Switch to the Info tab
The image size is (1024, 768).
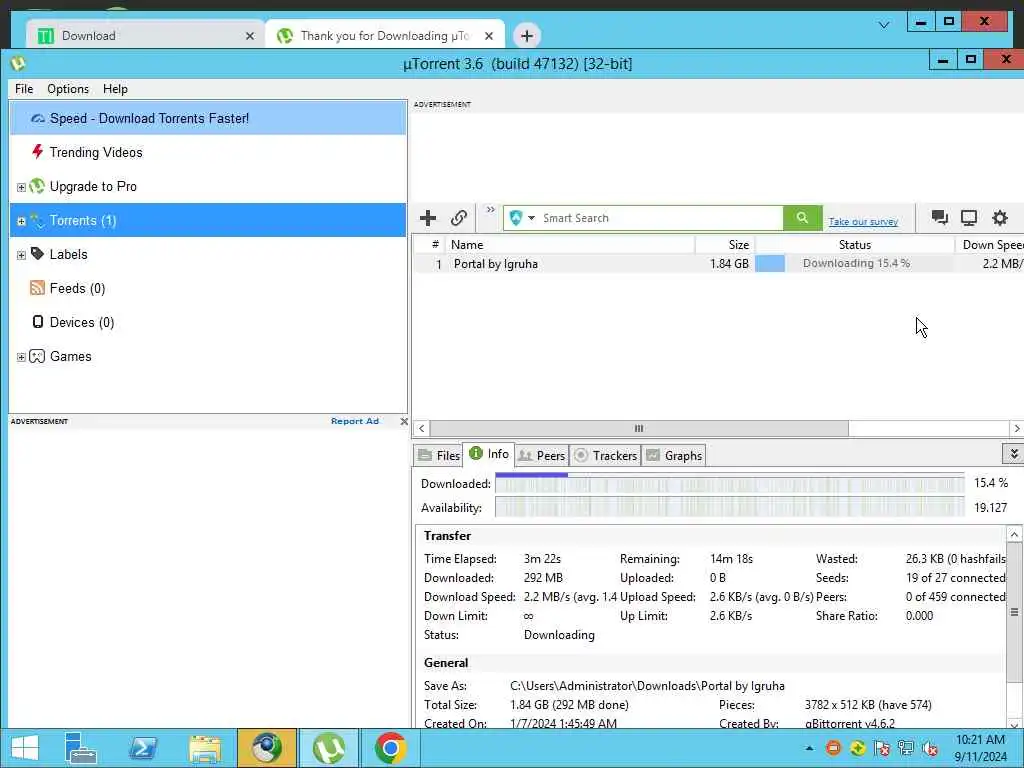point(488,454)
